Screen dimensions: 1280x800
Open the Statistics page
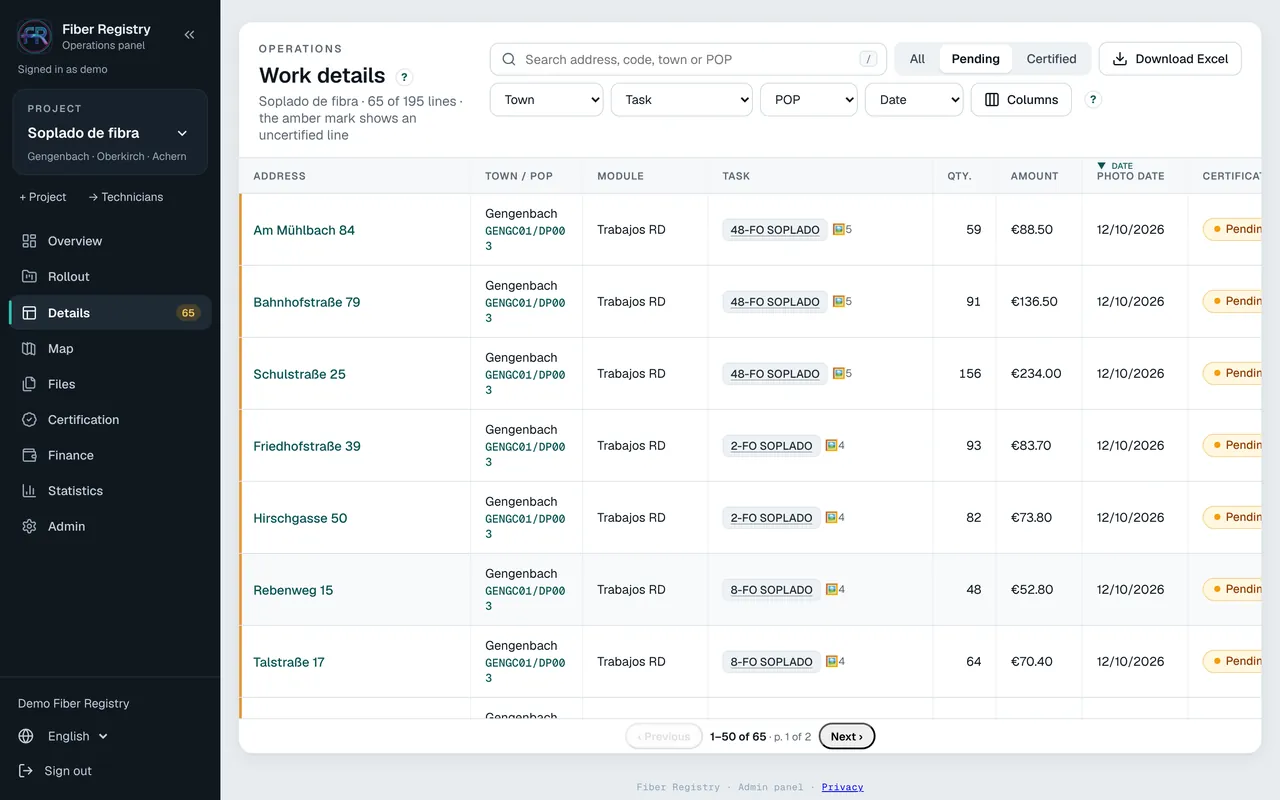(x=110, y=491)
